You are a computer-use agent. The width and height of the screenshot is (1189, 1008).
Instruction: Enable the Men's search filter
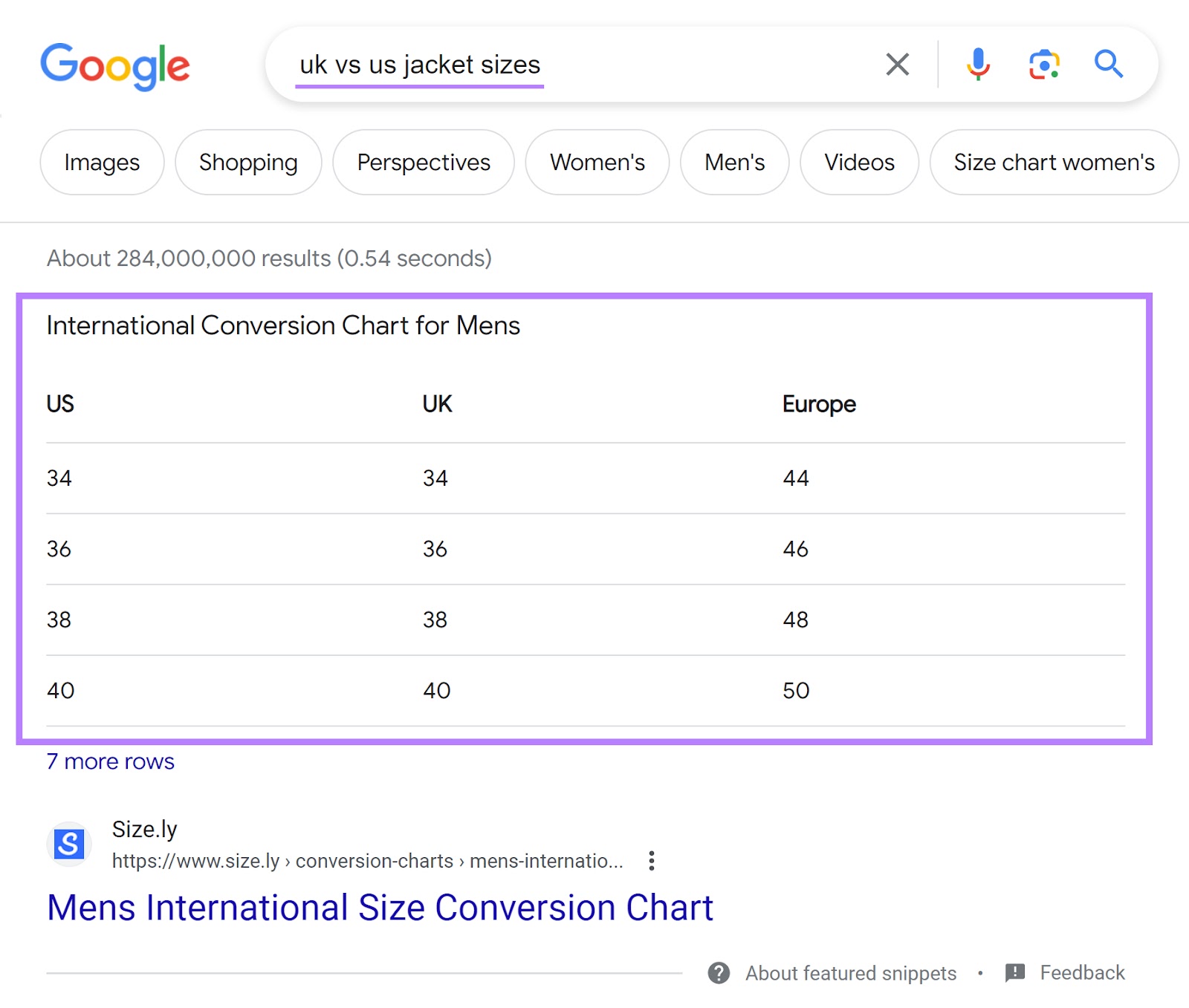pyautogui.click(x=734, y=163)
